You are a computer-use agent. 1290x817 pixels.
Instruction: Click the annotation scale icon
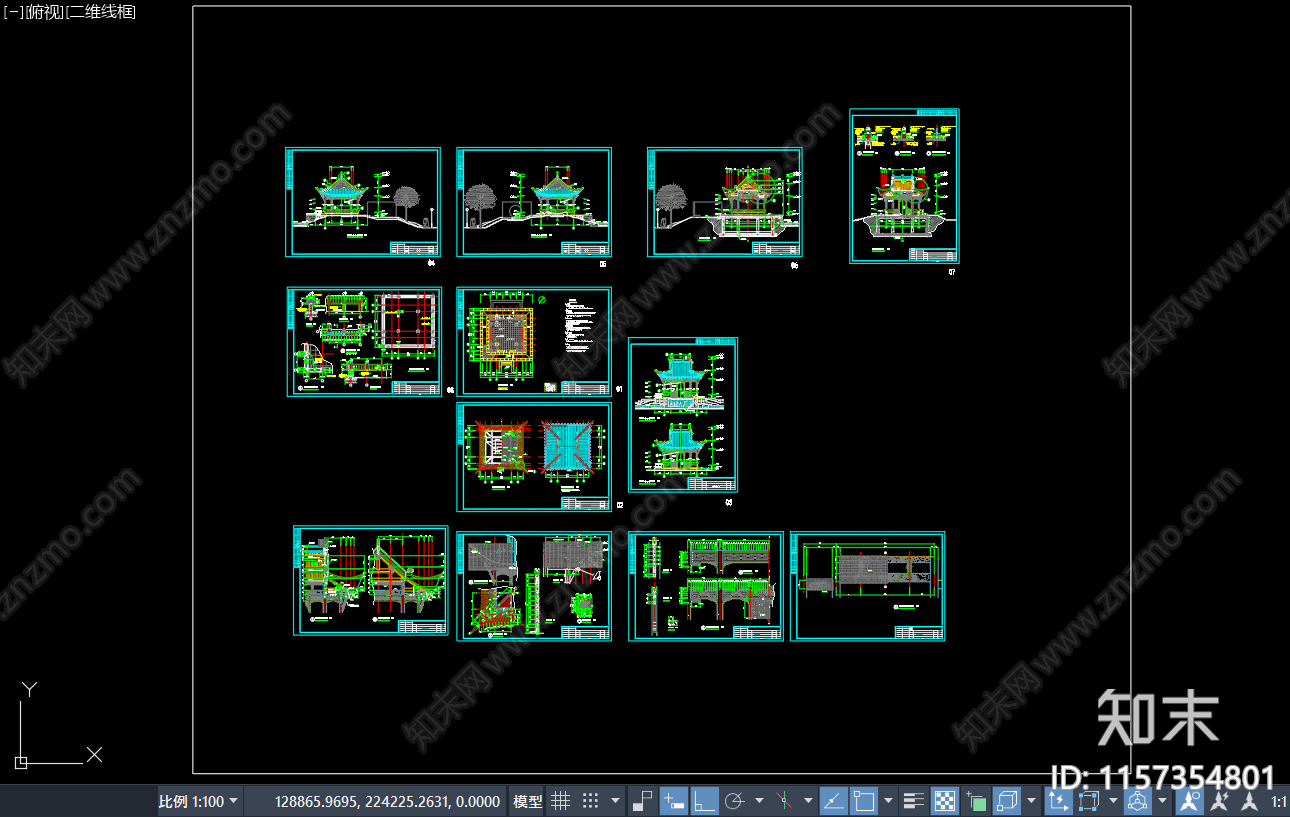click(1249, 801)
